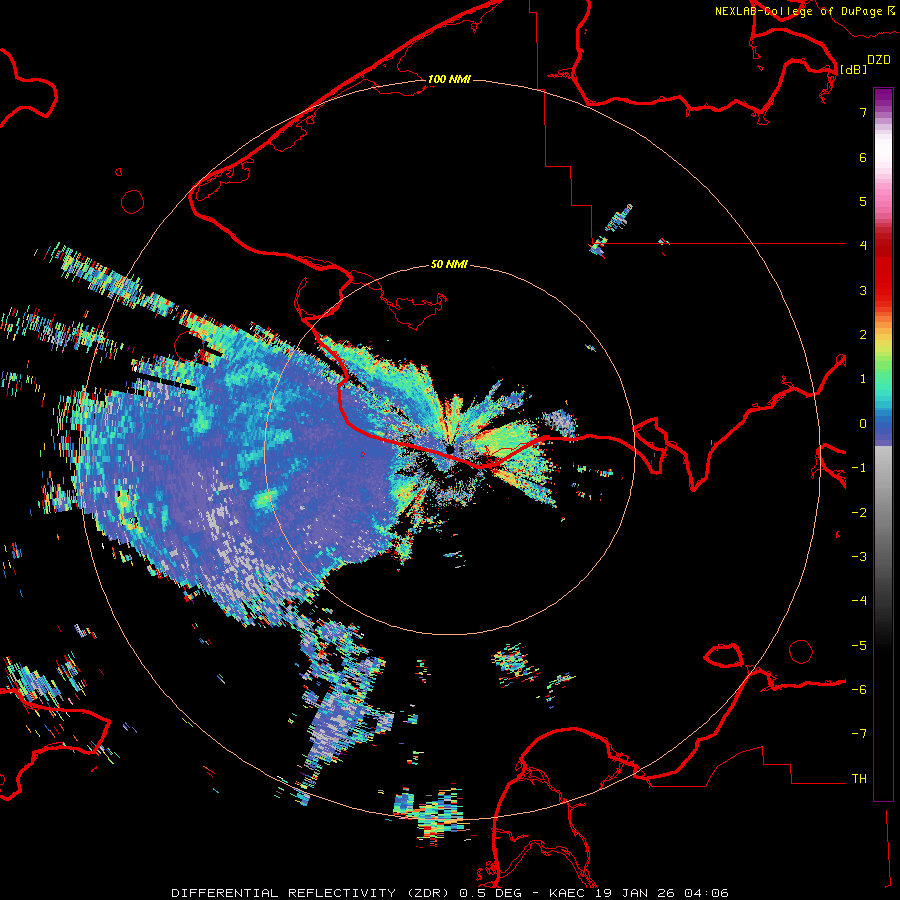Click the TH threshold label on scale

(859, 779)
